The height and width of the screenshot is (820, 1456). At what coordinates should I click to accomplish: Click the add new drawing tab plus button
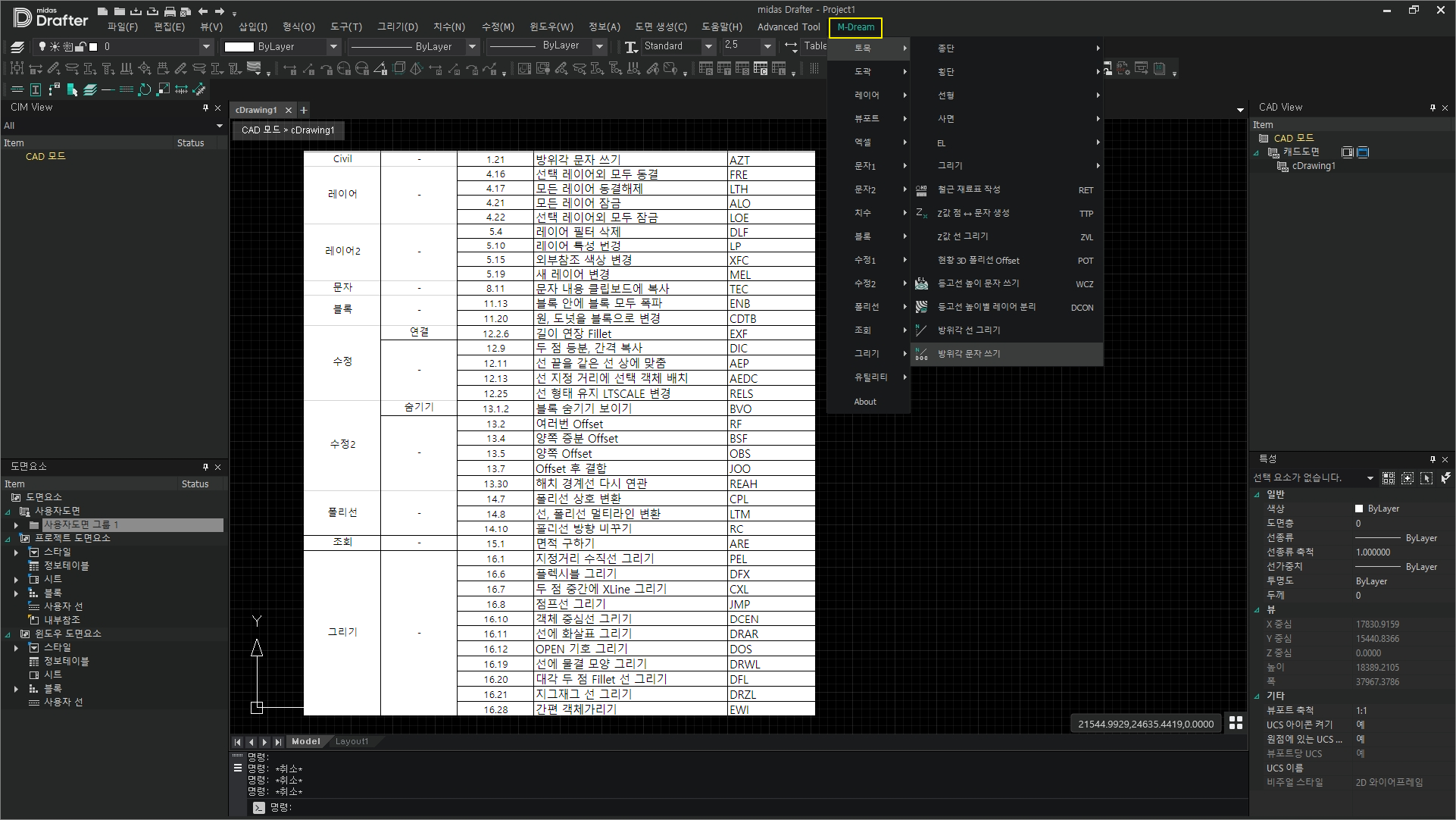point(304,110)
